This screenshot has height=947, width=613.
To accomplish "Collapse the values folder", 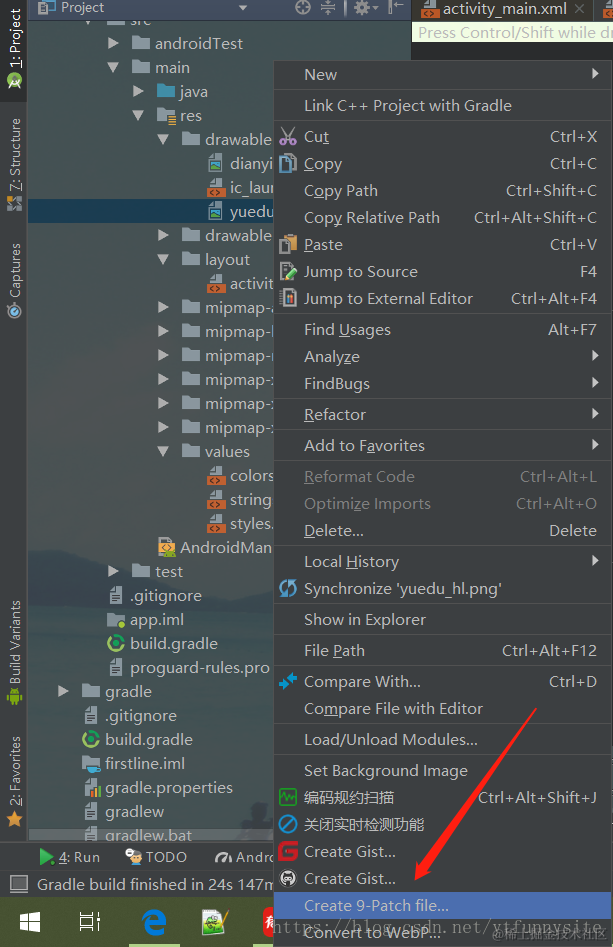I will click(x=163, y=451).
